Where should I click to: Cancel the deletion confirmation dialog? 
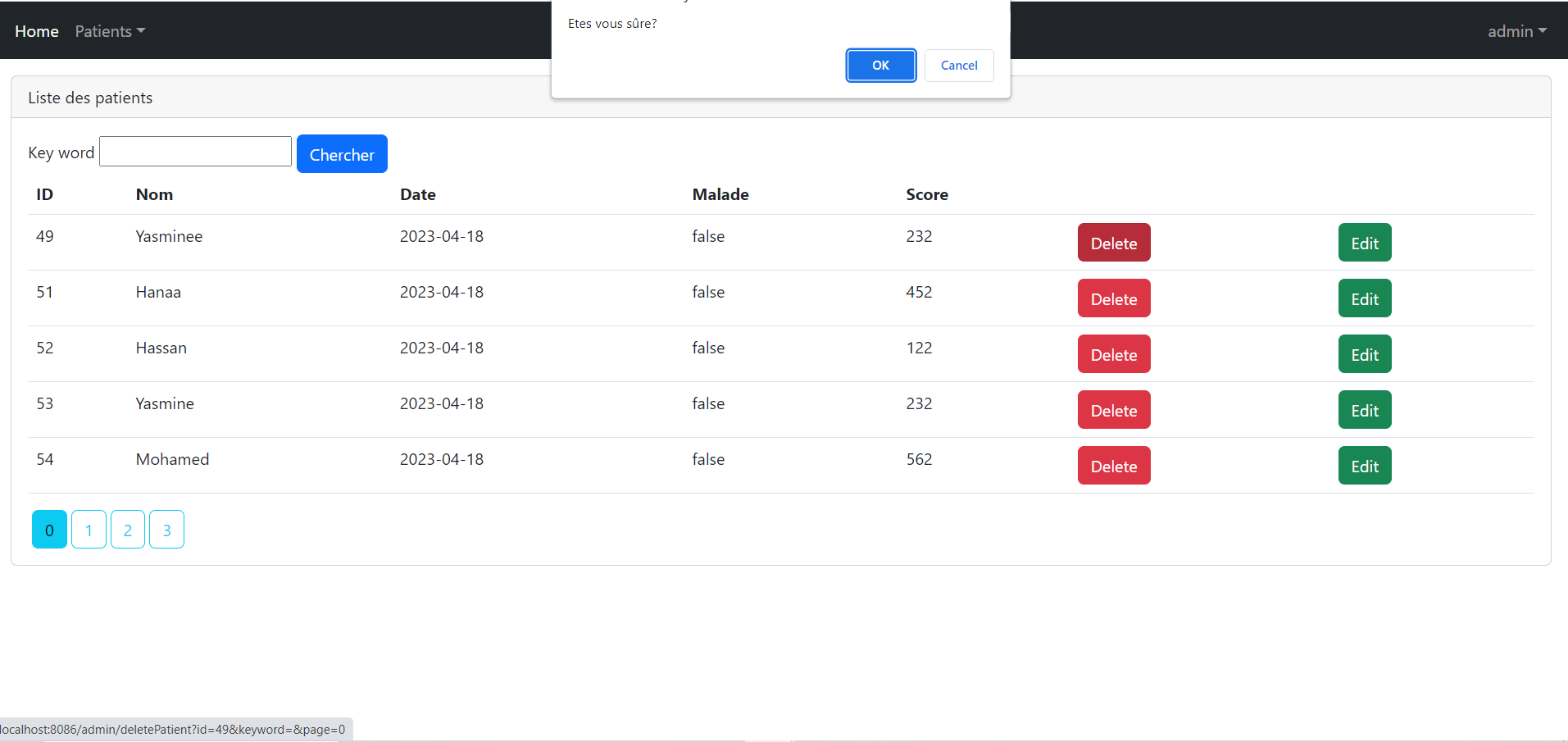point(958,65)
